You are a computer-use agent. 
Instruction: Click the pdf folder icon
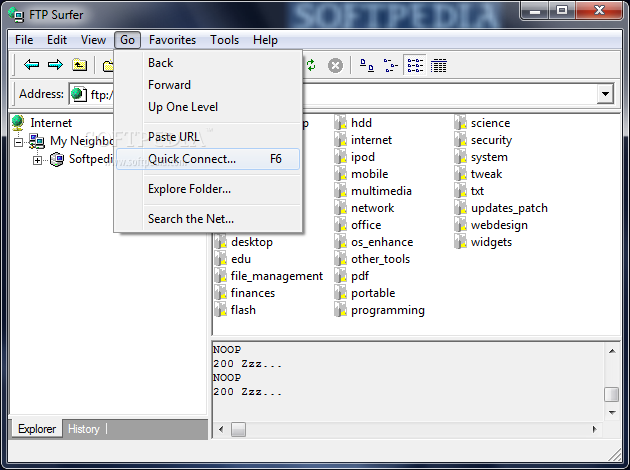pyautogui.click(x=340, y=276)
